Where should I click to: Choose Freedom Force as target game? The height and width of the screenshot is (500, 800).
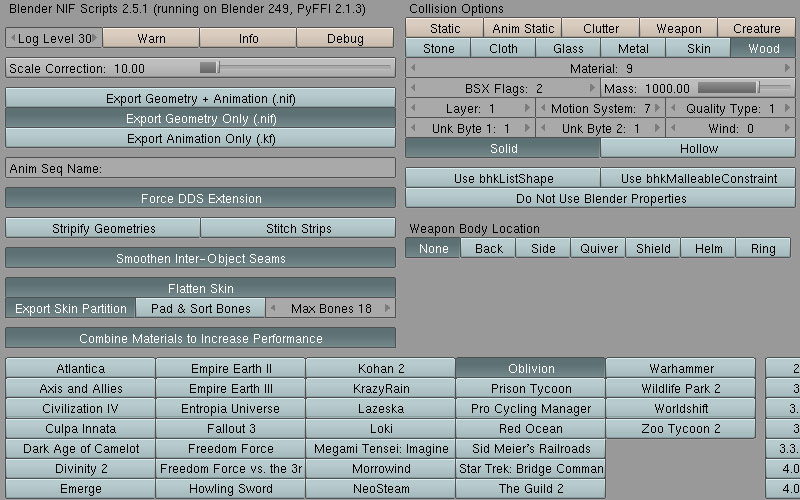231,448
